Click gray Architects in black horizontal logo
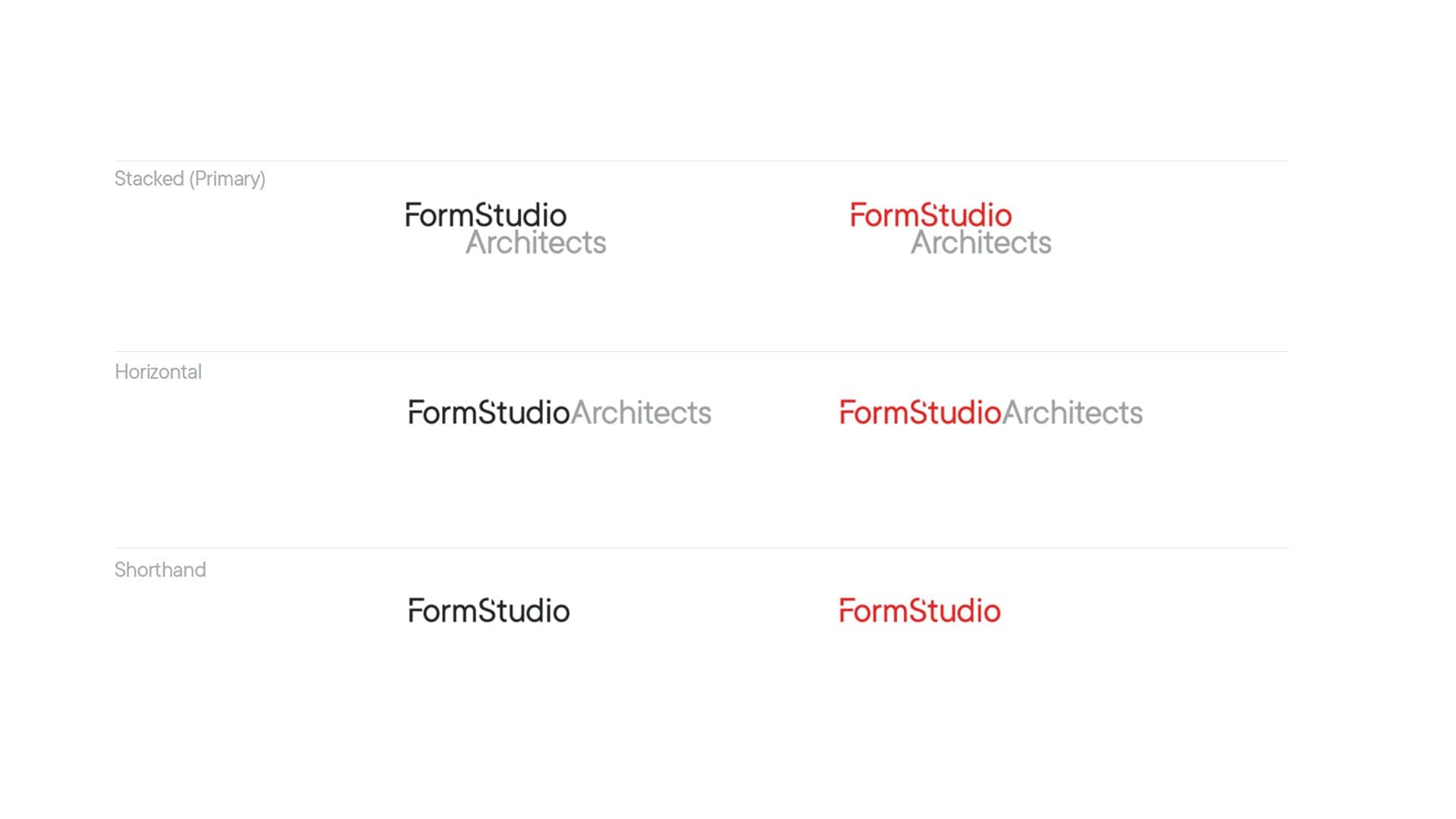 642,412
